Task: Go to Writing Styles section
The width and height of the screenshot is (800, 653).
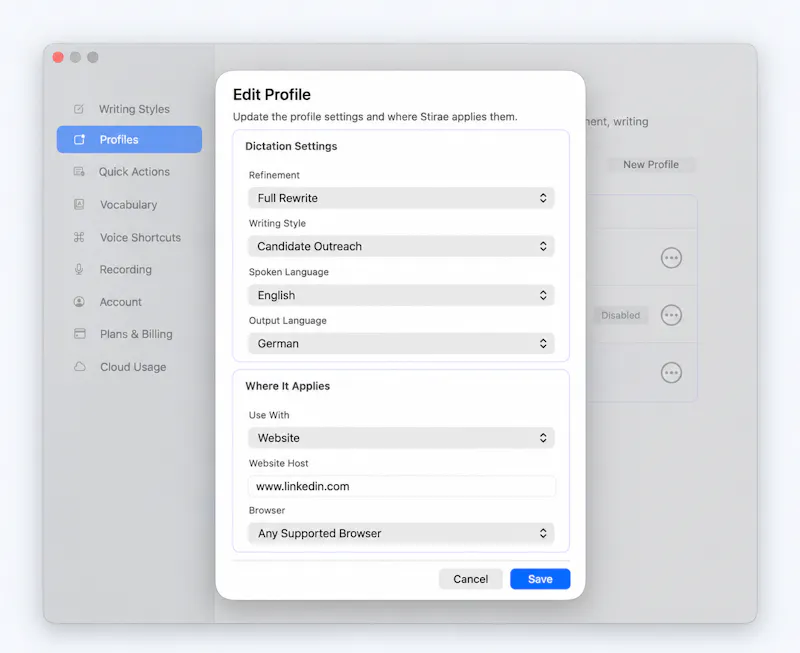Action: 130,109
